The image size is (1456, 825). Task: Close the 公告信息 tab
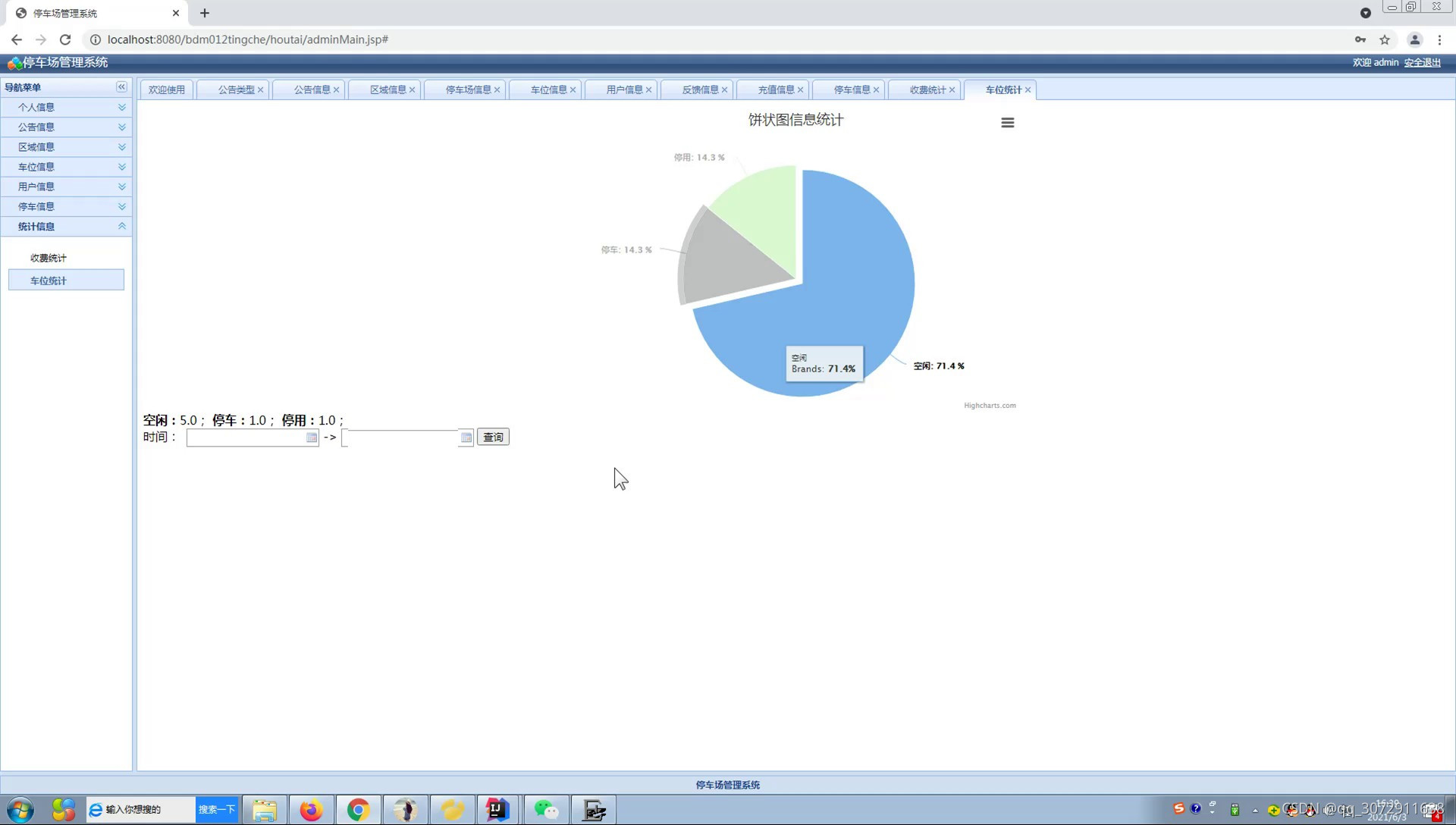(337, 90)
